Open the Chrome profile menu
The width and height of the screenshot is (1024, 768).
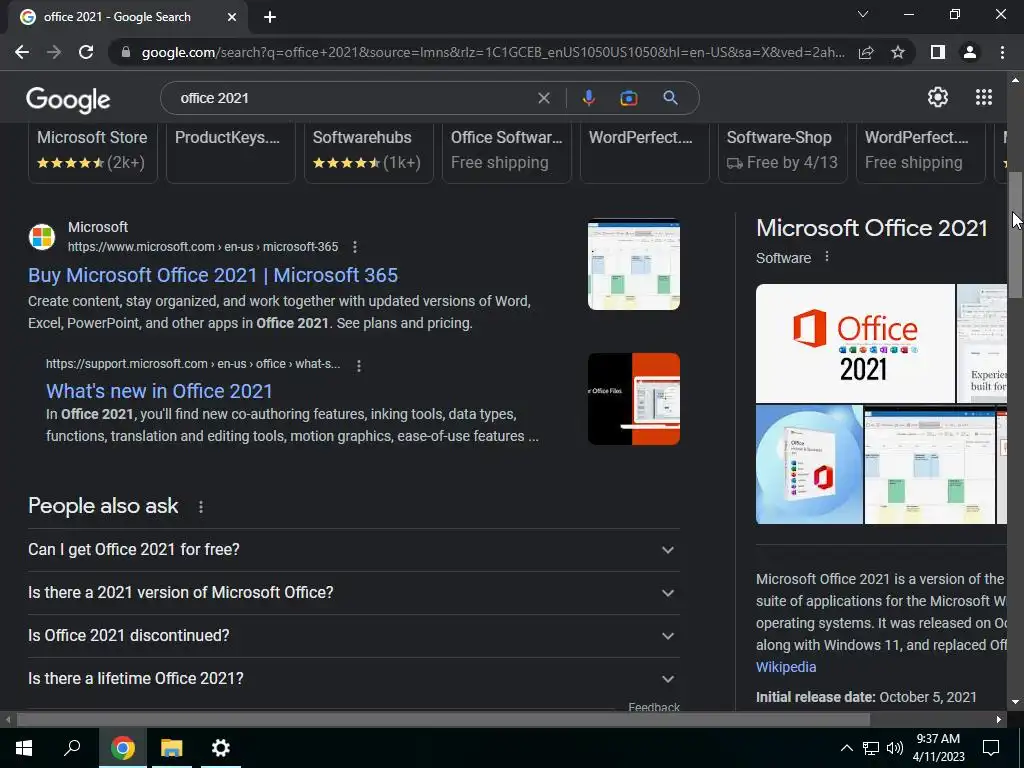pos(970,52)
